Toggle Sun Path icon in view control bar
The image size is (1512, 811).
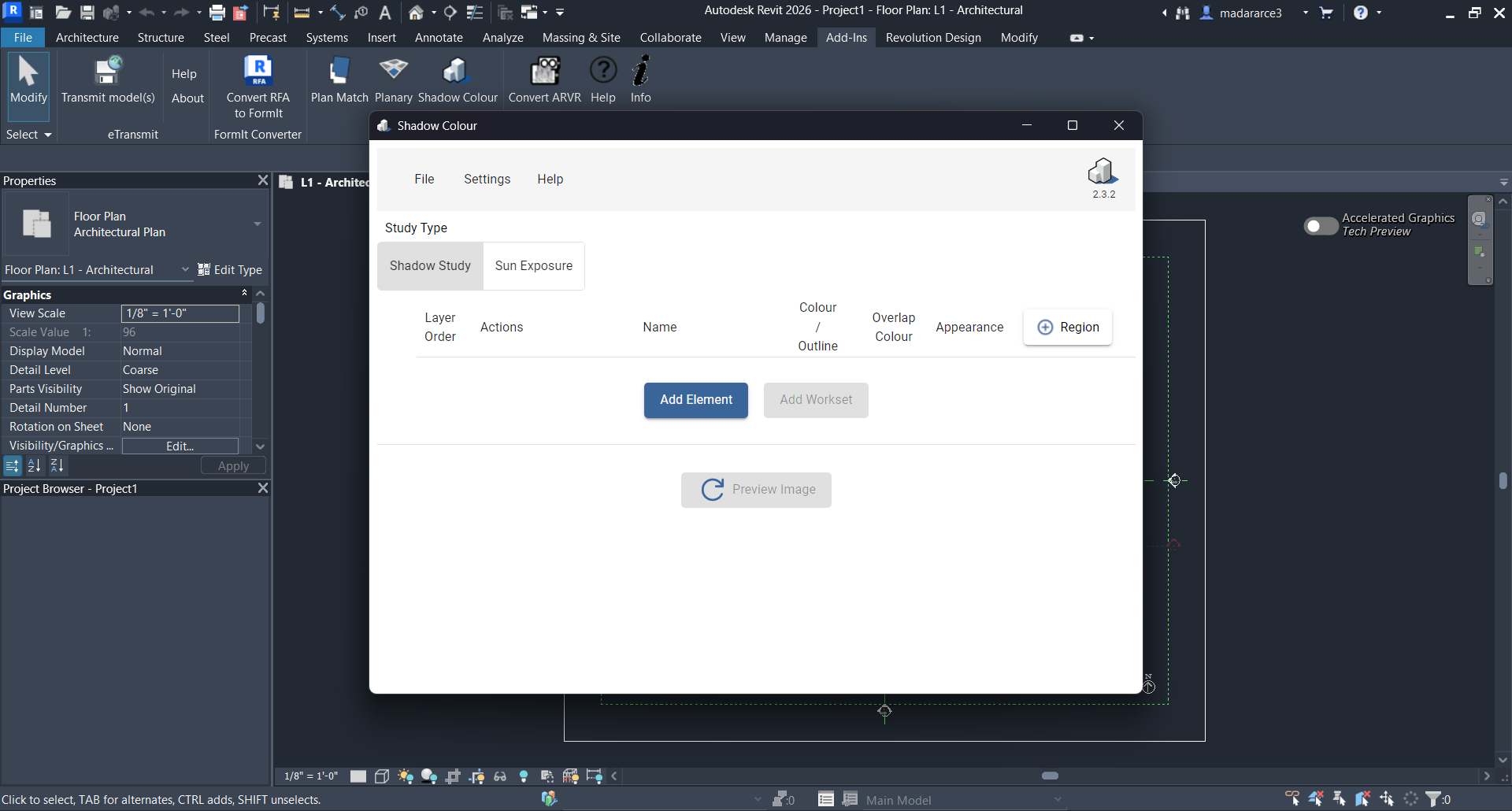[406, 776]
